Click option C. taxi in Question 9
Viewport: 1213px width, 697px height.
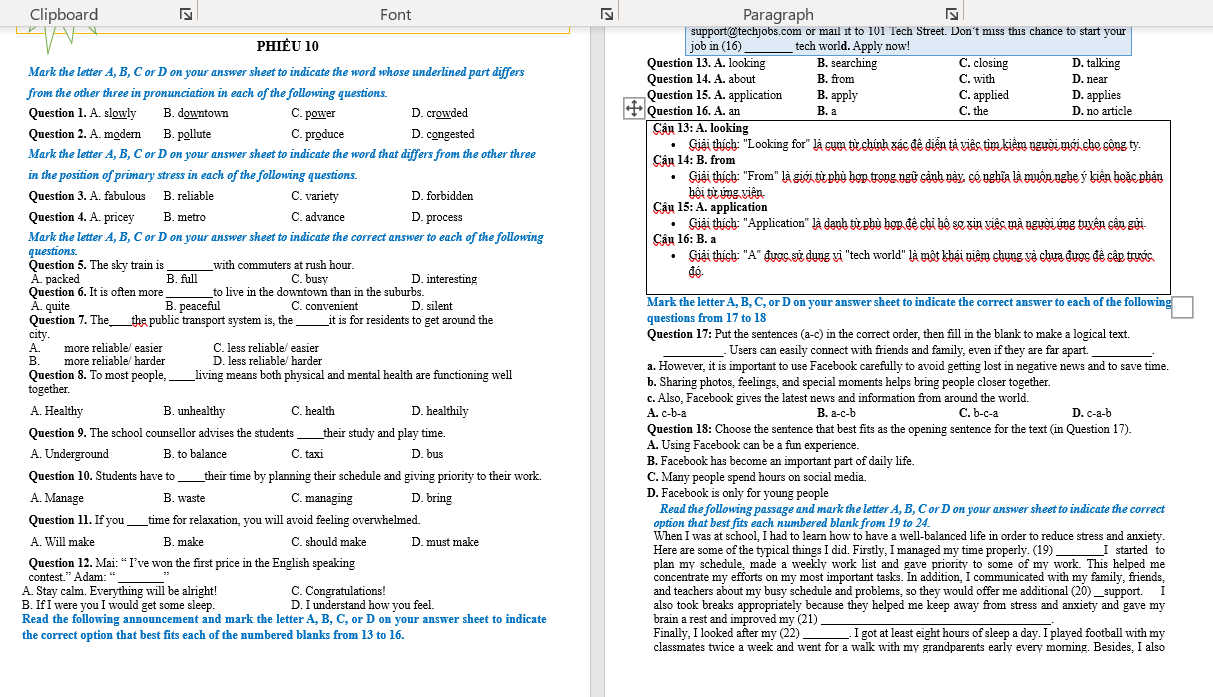(307, 454)
